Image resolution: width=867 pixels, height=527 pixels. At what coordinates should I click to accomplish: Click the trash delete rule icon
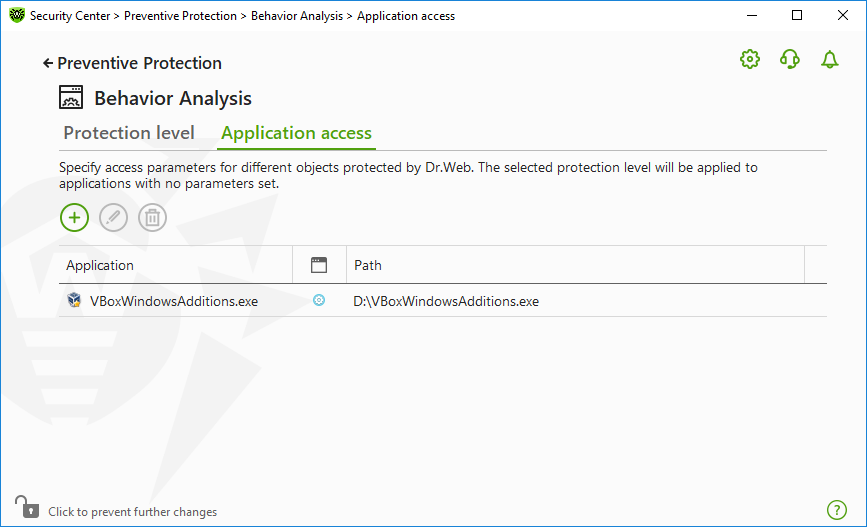(153, 217)
